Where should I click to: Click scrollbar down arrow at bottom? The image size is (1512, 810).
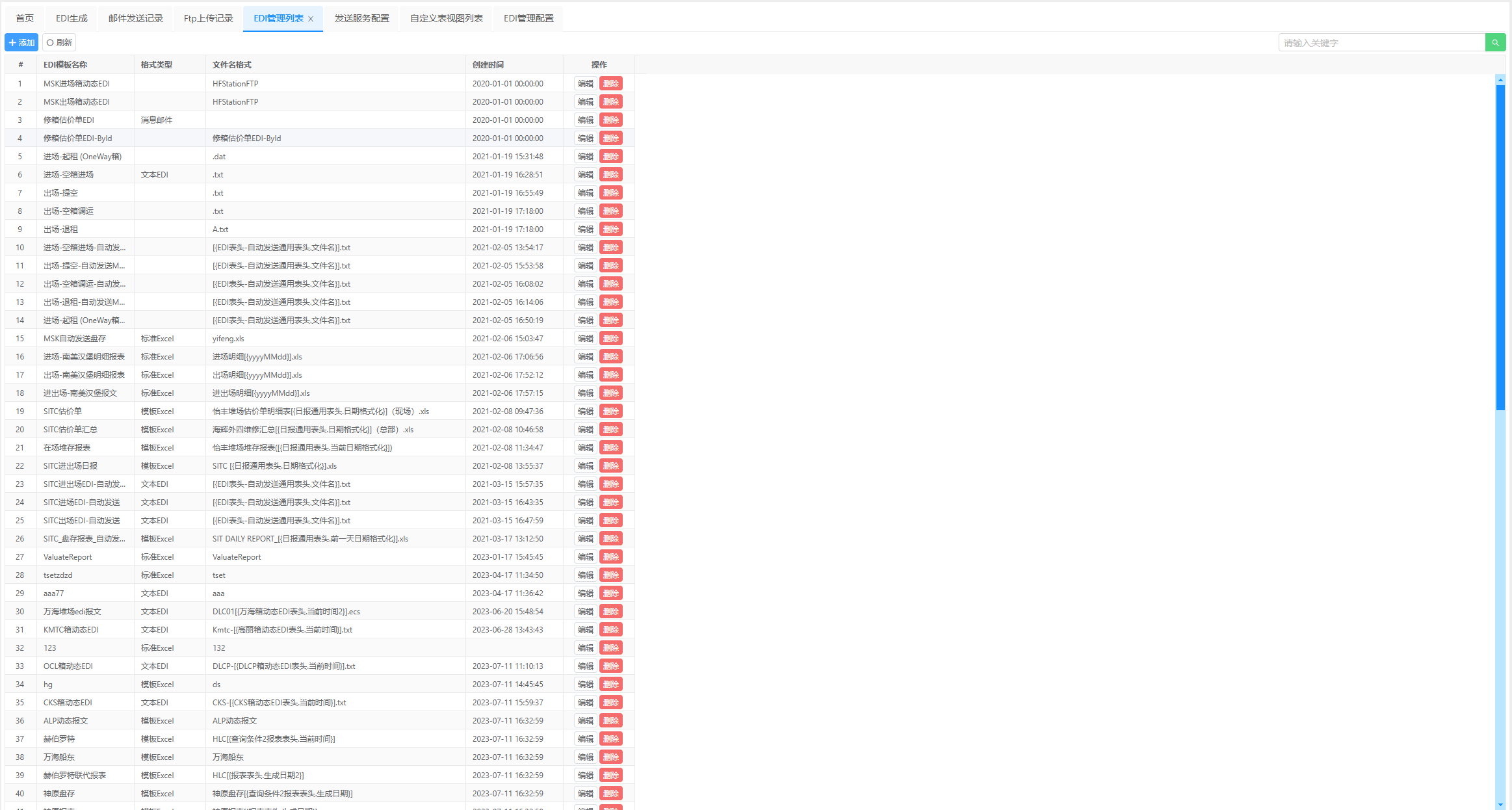pos(1500,804)
